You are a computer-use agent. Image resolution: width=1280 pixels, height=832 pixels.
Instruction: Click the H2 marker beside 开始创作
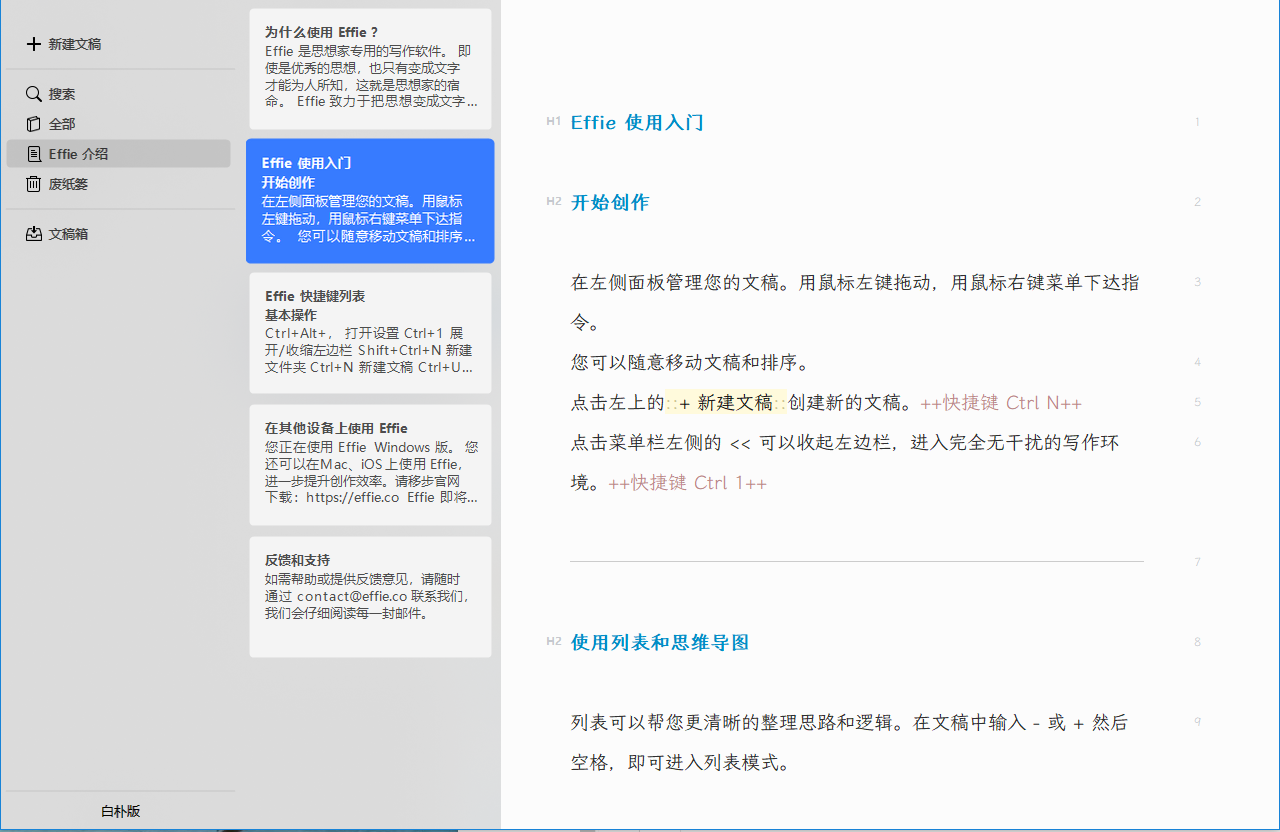(x=553, y=201)
